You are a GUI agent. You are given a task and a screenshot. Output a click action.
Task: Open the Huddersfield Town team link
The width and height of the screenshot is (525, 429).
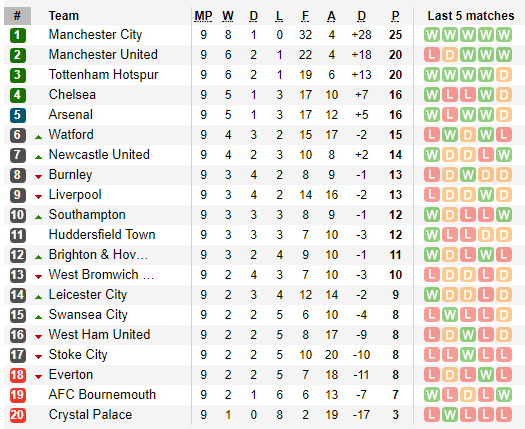pos(102,235)
